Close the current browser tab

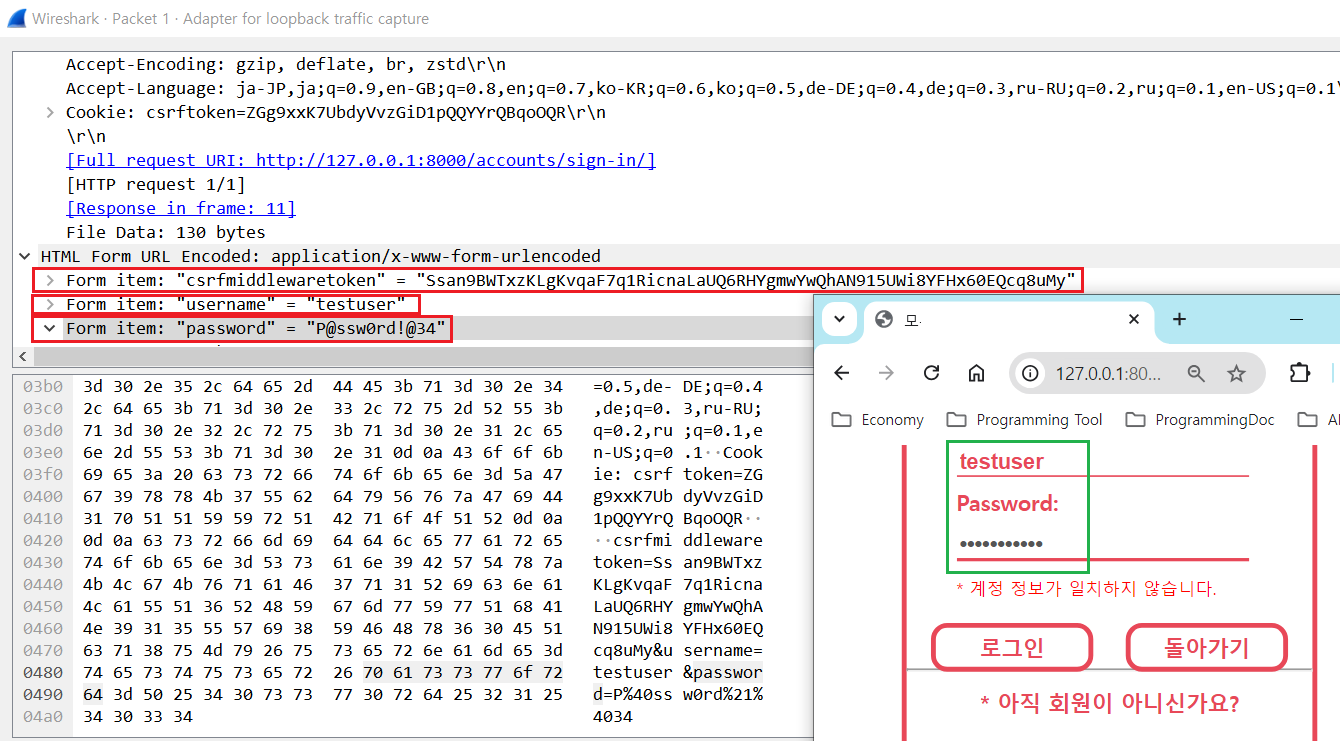point(1133,319)
